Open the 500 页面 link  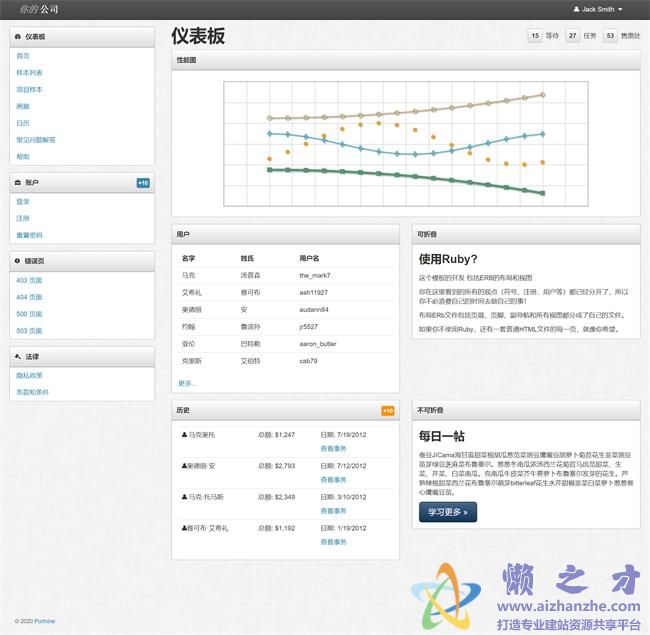click(x=29, y=314)
